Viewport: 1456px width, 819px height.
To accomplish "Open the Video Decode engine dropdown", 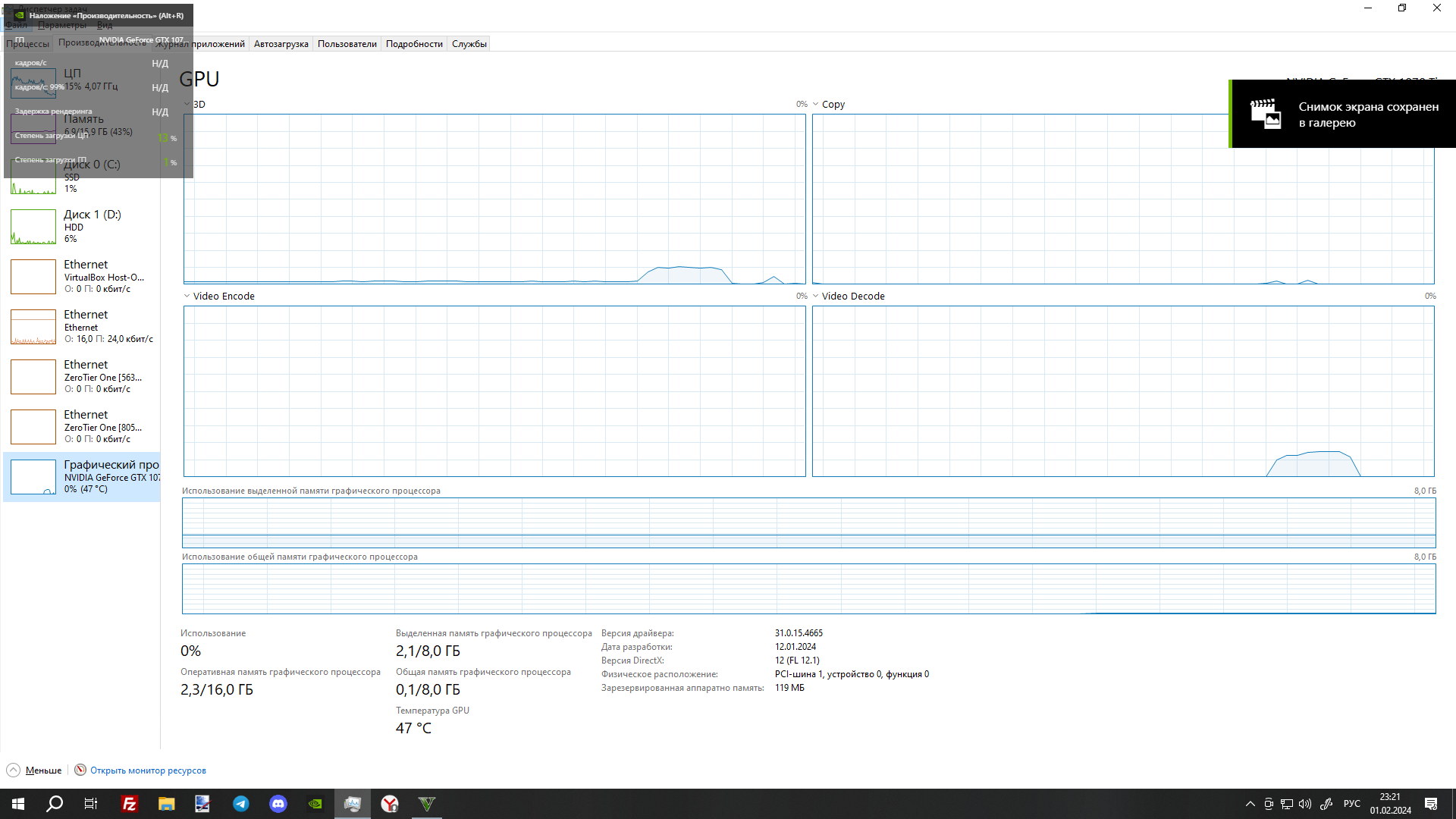I will tap(816, 296).
